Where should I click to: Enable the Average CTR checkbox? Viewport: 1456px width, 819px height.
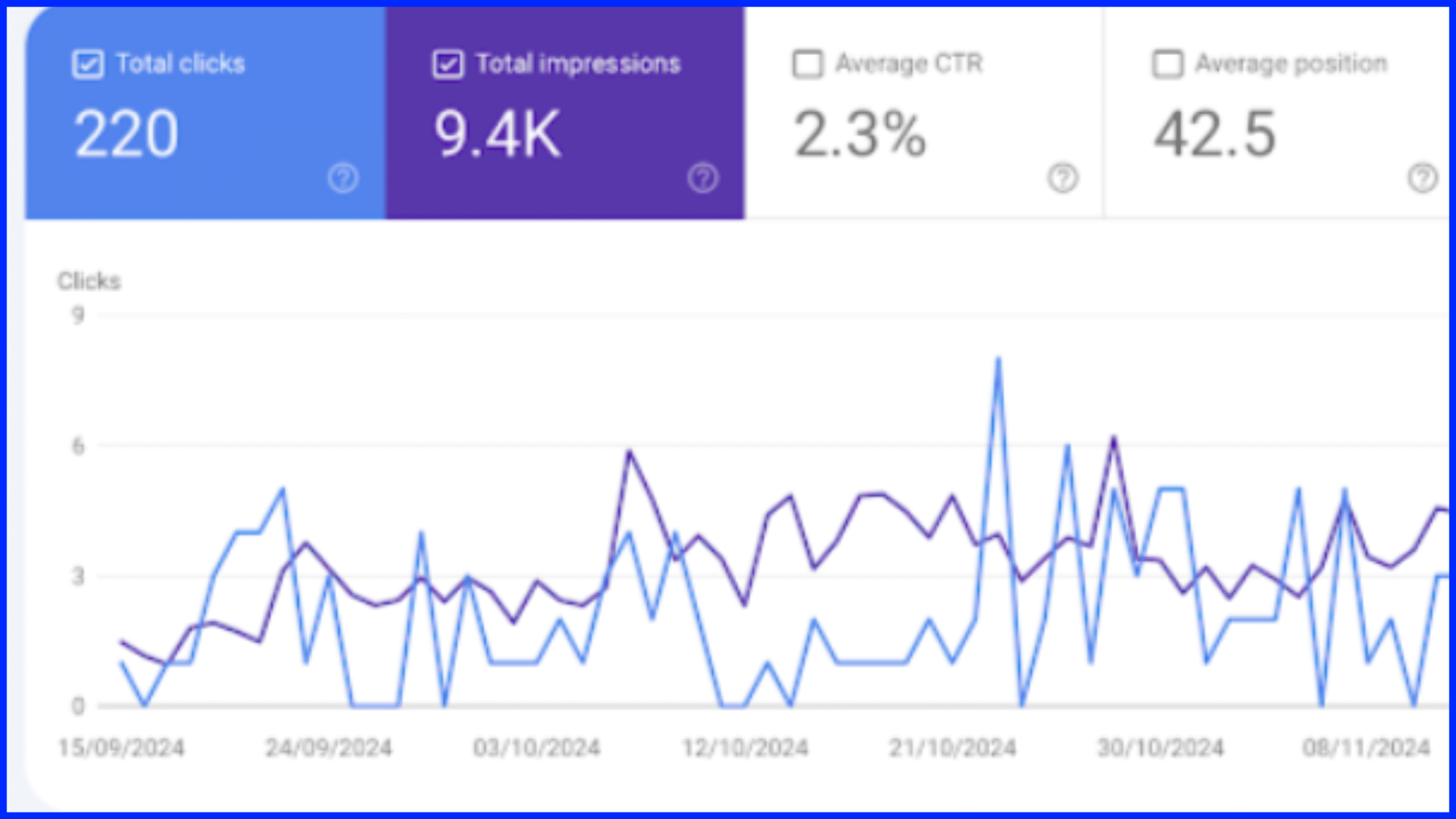click(x=807, y=64)
